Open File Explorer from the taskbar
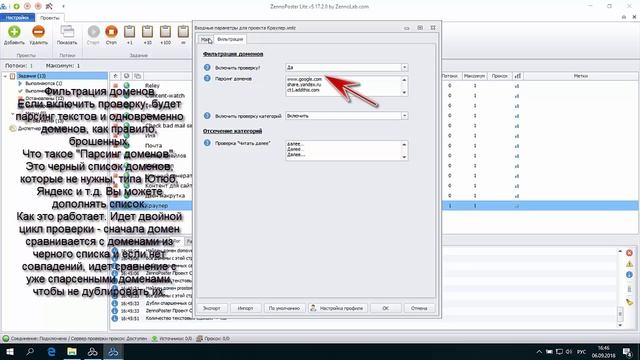 (72, 352)
